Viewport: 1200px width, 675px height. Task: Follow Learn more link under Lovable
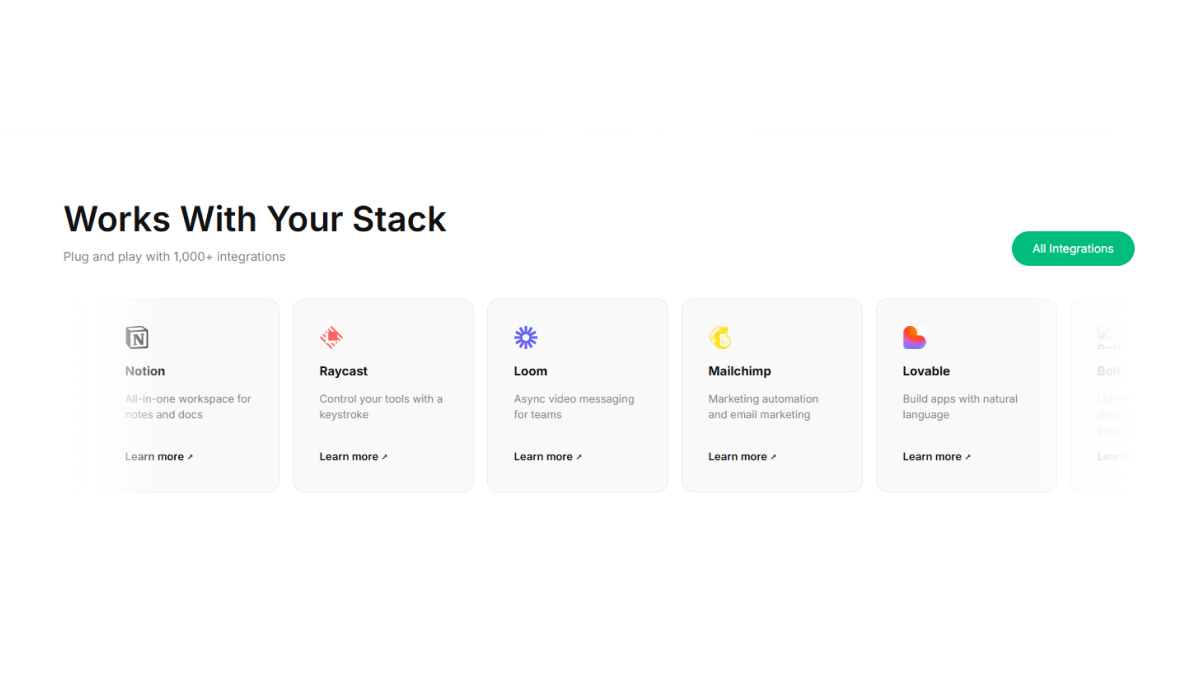[936, 457]
